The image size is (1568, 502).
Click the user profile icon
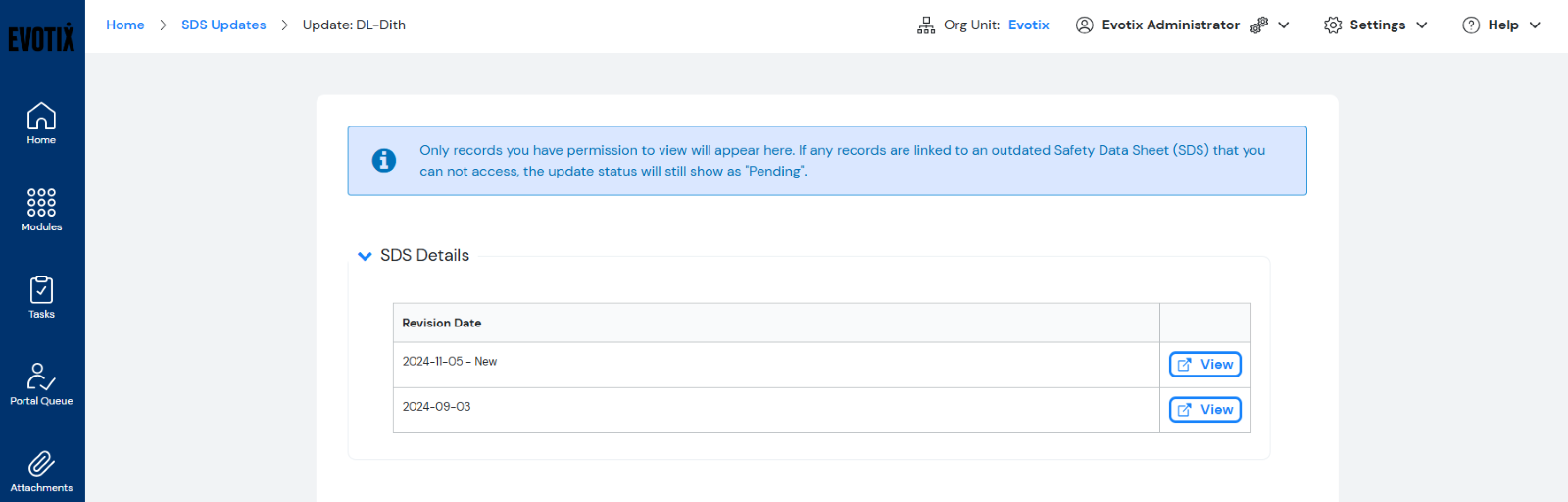pos(1084,25)
